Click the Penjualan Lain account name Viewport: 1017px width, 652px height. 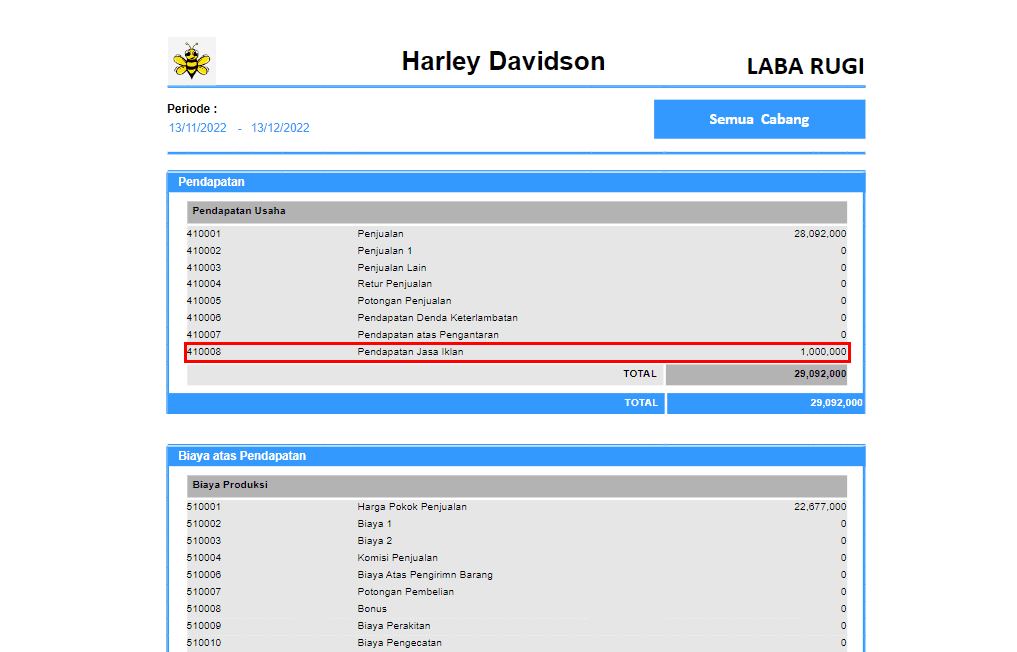[x=392, y=267]
